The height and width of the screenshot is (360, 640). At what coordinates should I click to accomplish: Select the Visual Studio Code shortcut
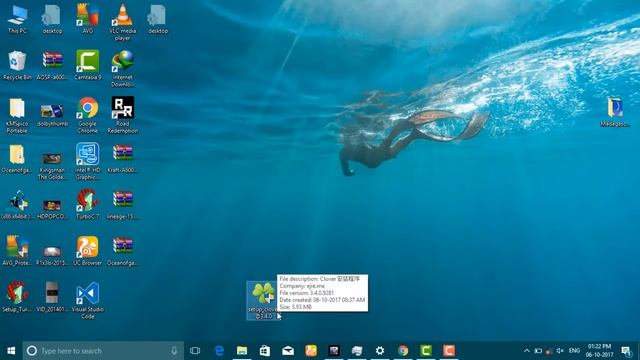tap(87, 300)
